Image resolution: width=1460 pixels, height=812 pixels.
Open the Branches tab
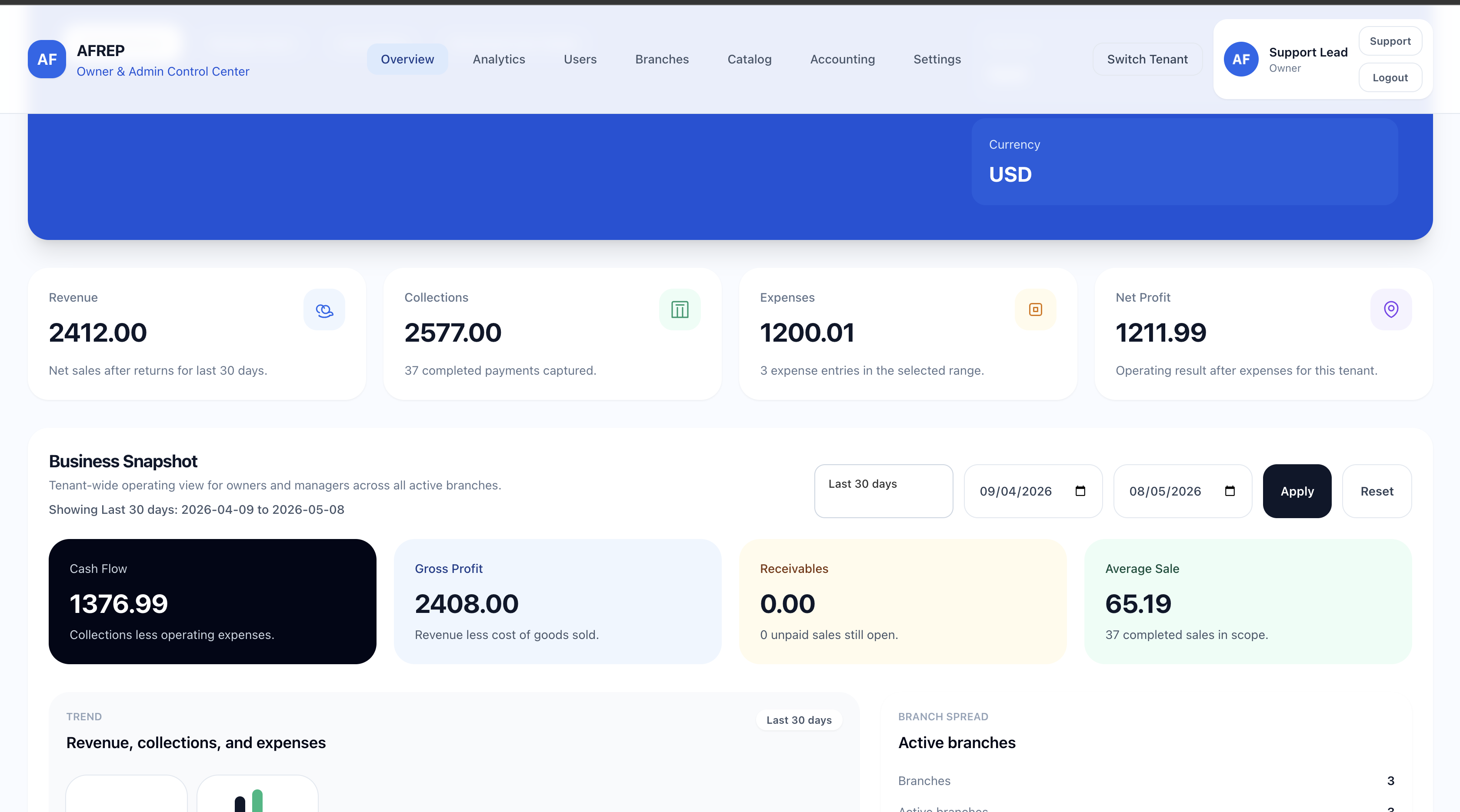pyautogui.click(x=662, y=59)
